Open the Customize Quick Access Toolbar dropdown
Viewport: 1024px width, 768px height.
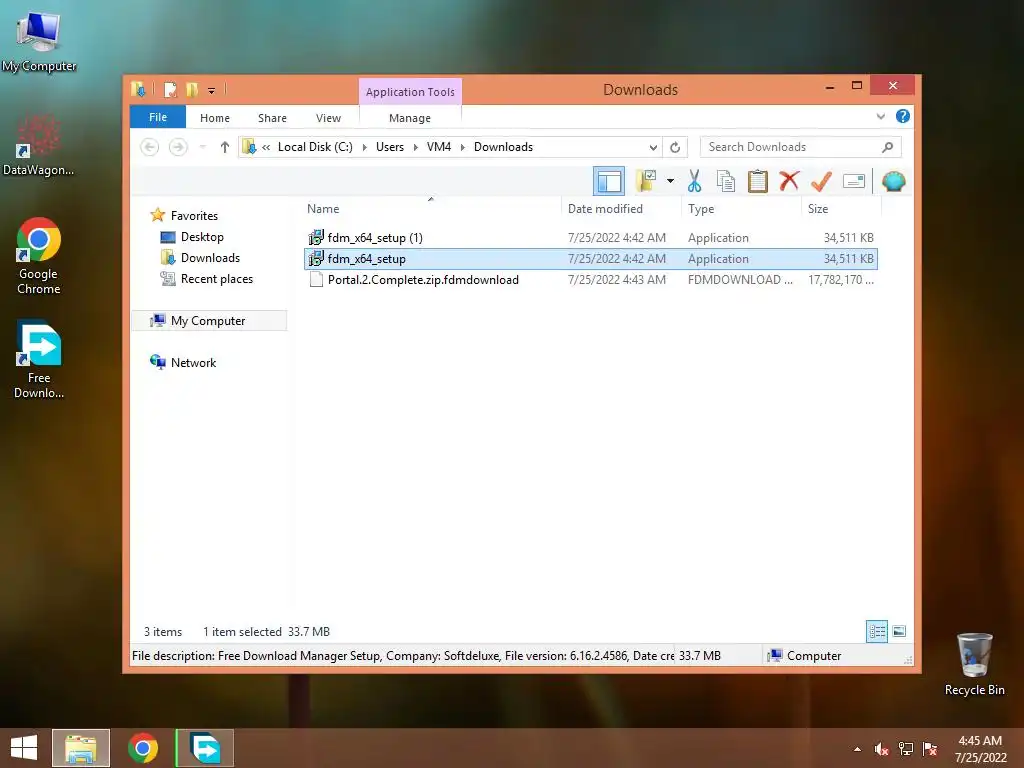[212, 90]
